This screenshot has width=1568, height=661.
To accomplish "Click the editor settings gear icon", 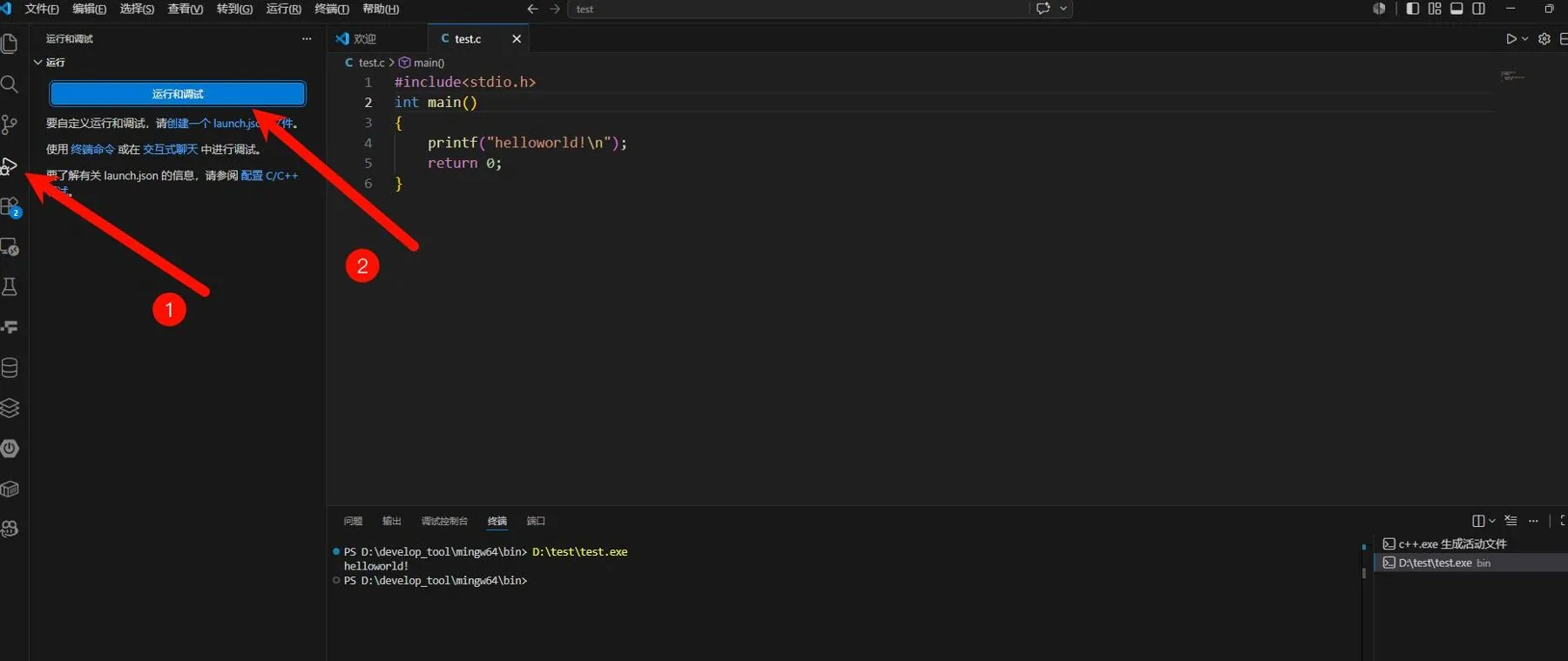I will (1544, 38).
